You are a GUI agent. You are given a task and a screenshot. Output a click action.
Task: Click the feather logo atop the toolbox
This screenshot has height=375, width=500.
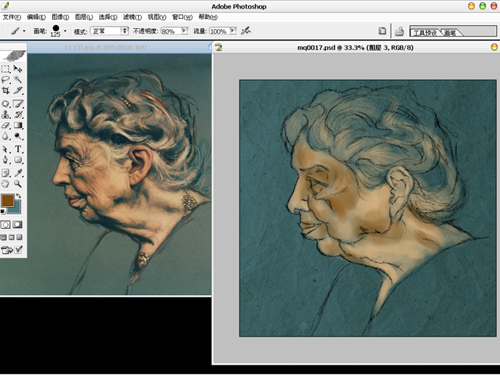(13, 56)
